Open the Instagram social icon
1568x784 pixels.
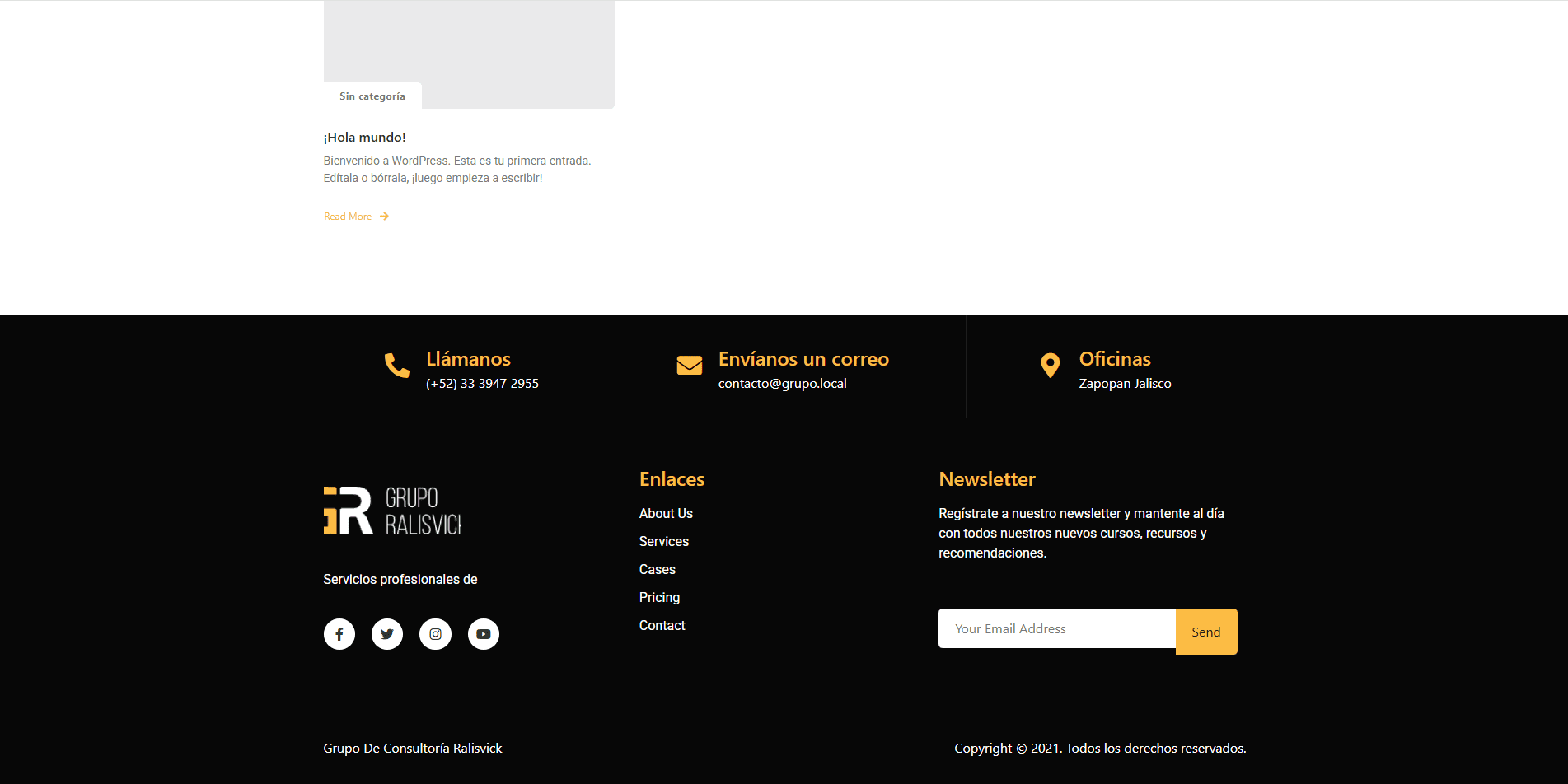(x=435, y=634)
